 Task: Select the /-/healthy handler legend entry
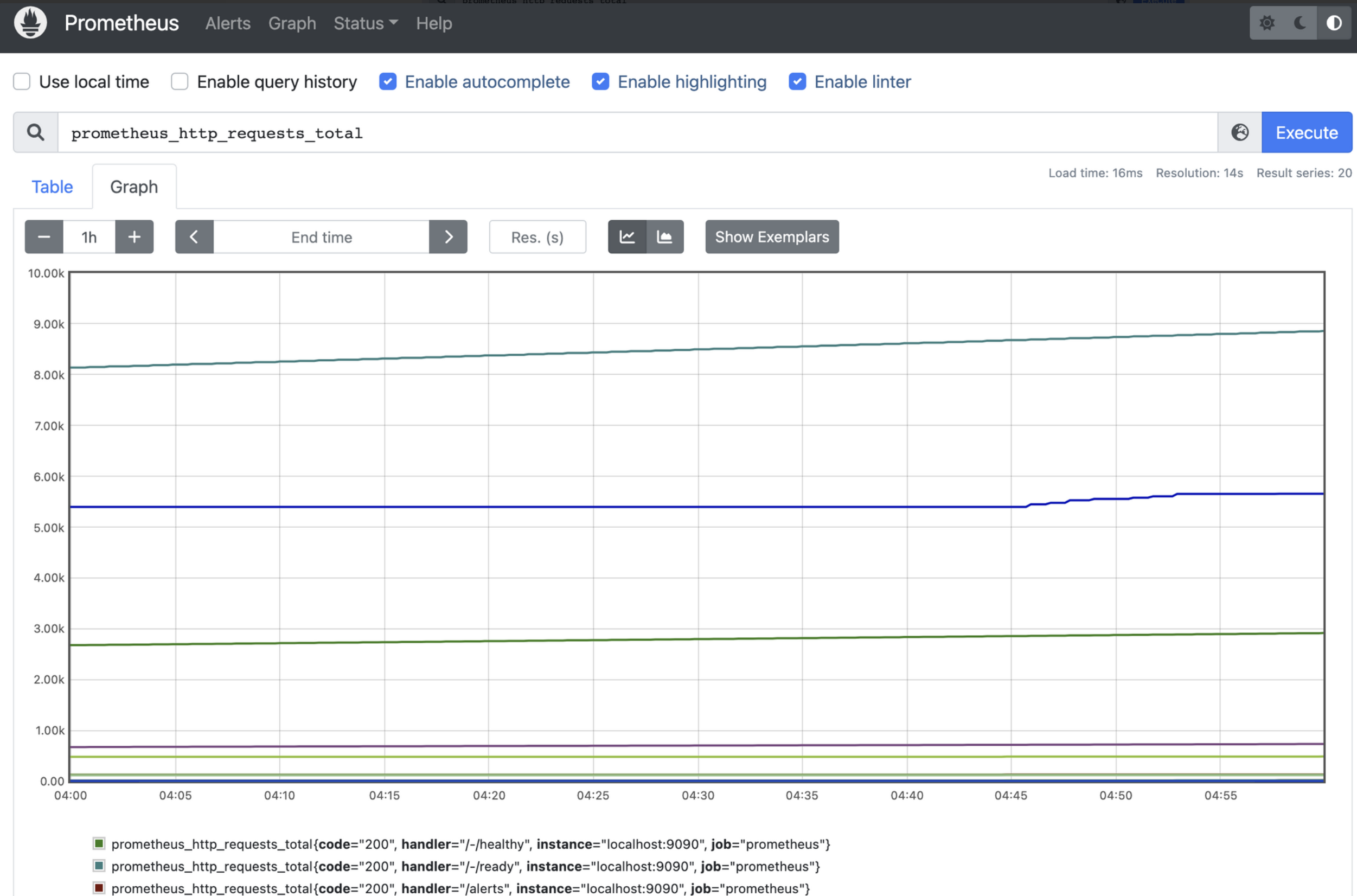point(471,844)
